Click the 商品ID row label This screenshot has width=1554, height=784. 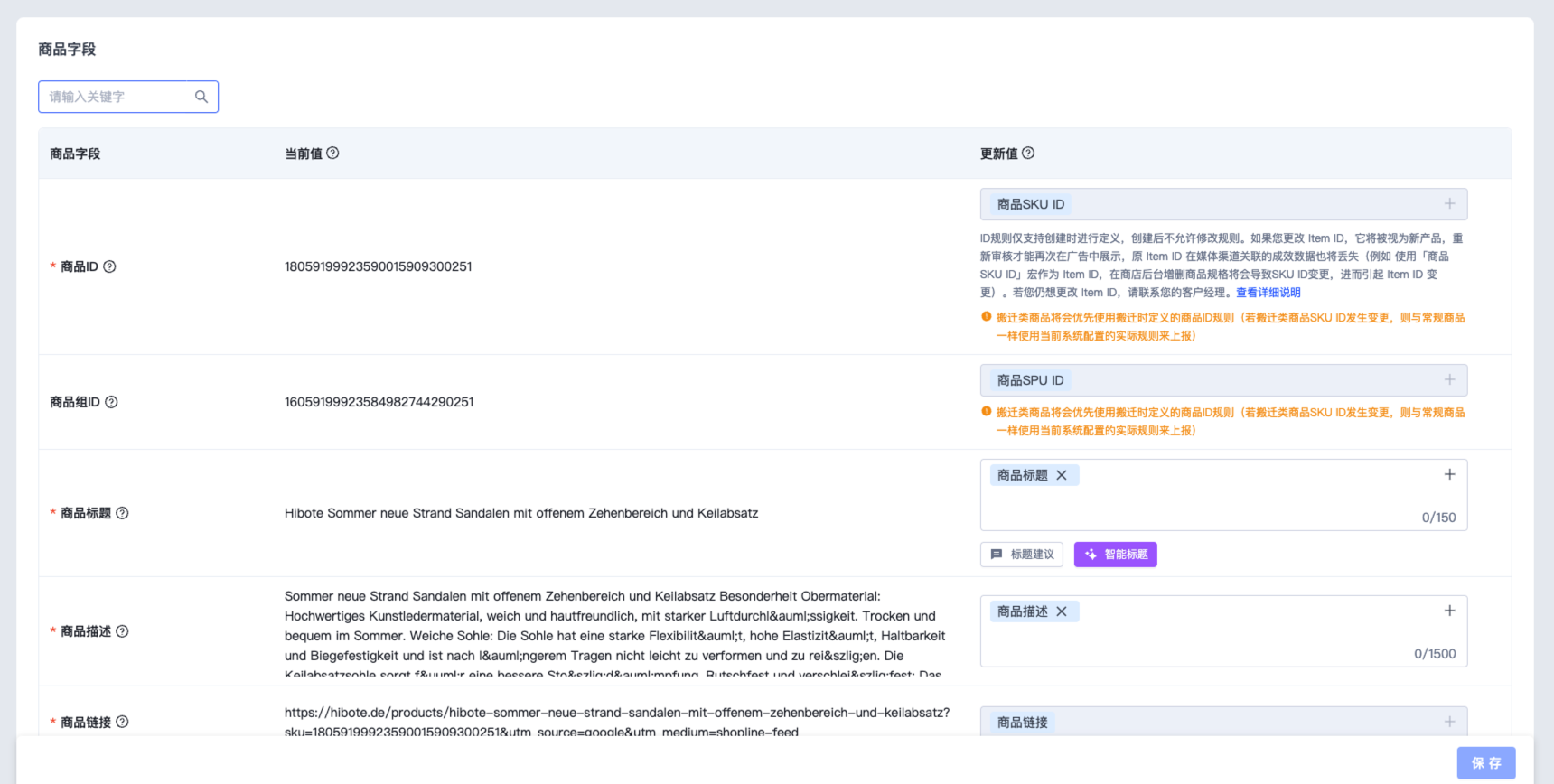click(80, 266)
